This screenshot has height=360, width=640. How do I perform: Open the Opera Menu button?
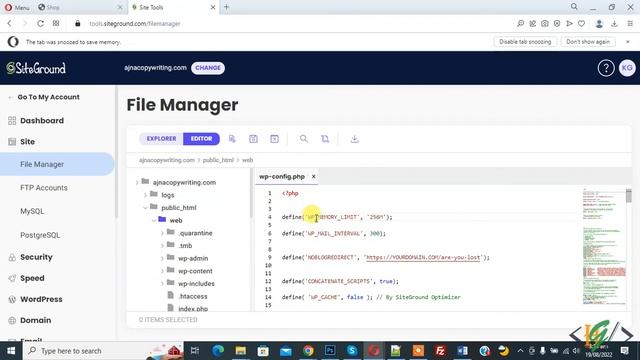(x=17, y=7)
